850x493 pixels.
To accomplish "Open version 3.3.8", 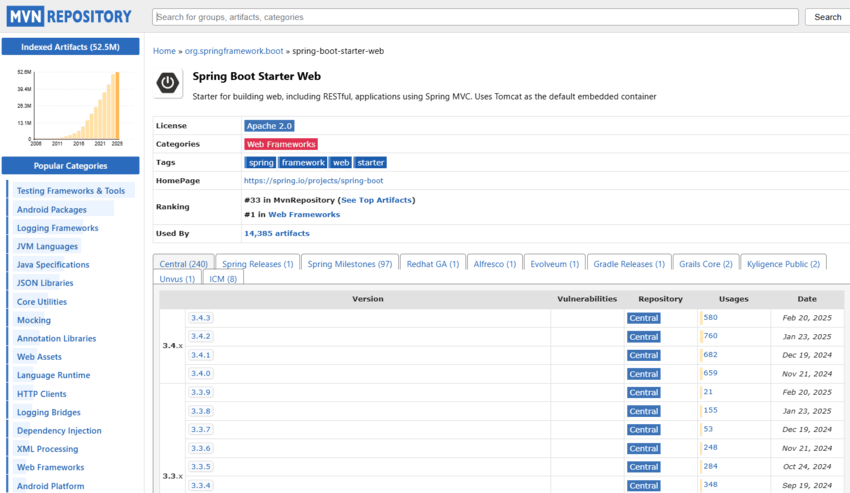I will pos(201,411).
